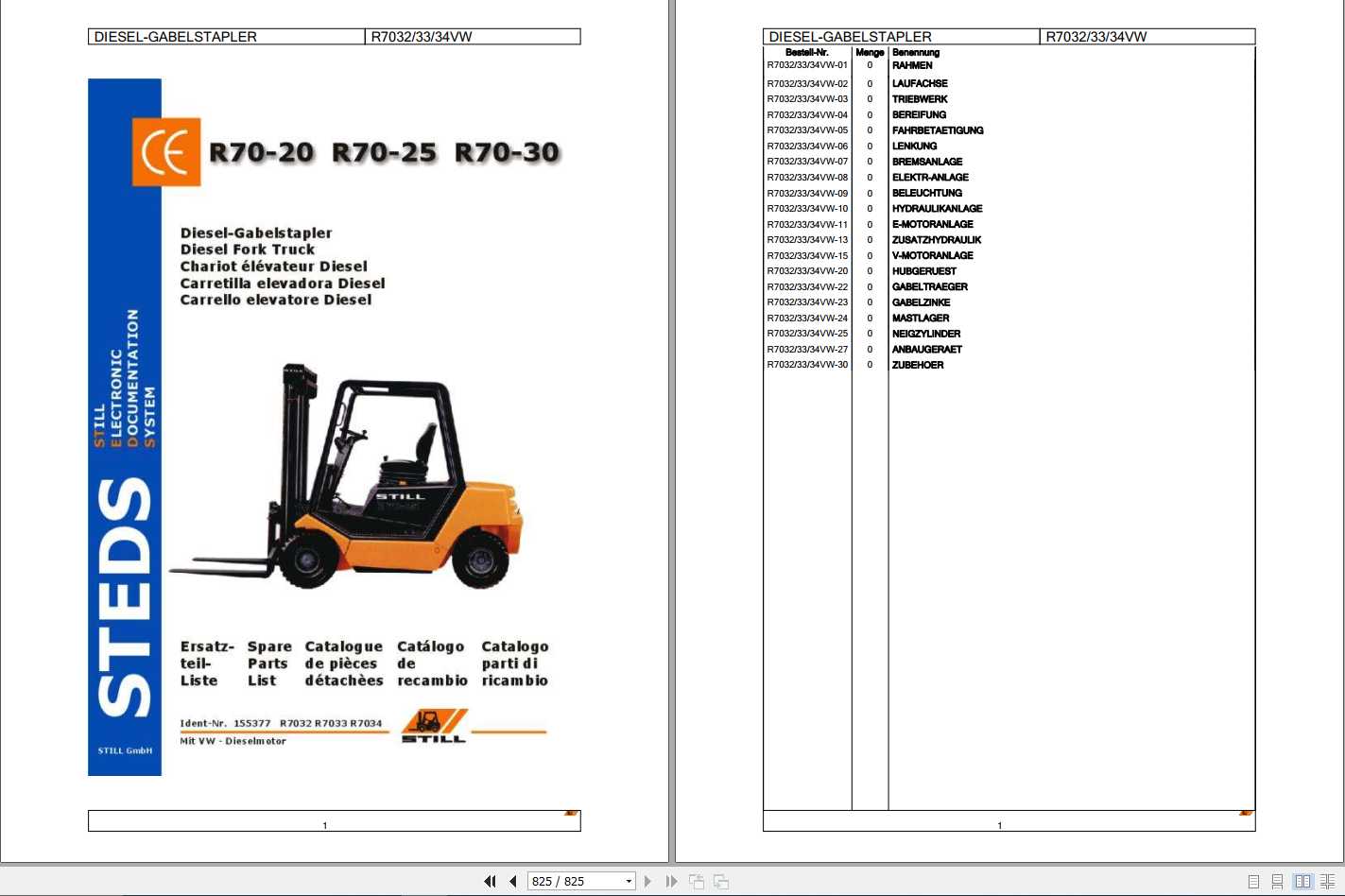
Task: Click the BELEUCHTUNG entry
Action: click(x=927, y=193)
